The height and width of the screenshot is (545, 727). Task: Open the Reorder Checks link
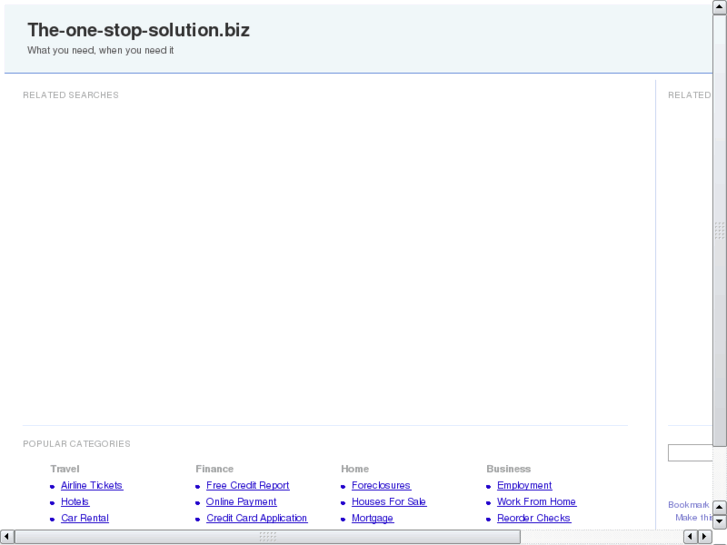[x=534, y=518]
